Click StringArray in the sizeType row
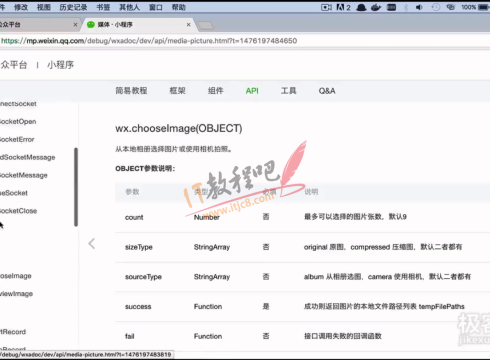 [212, 247]
